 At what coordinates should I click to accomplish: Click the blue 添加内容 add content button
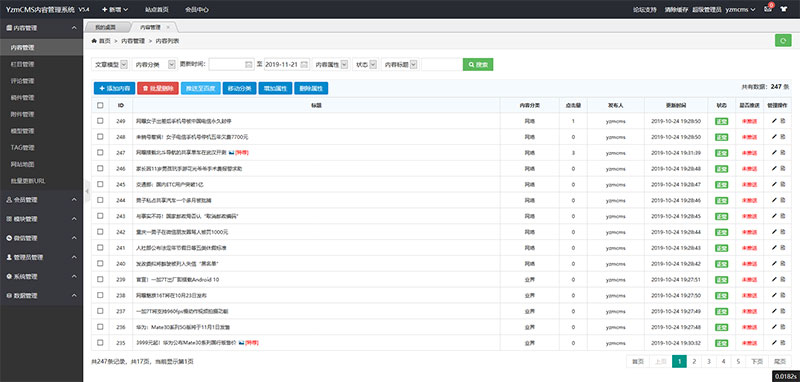(114, 88)
